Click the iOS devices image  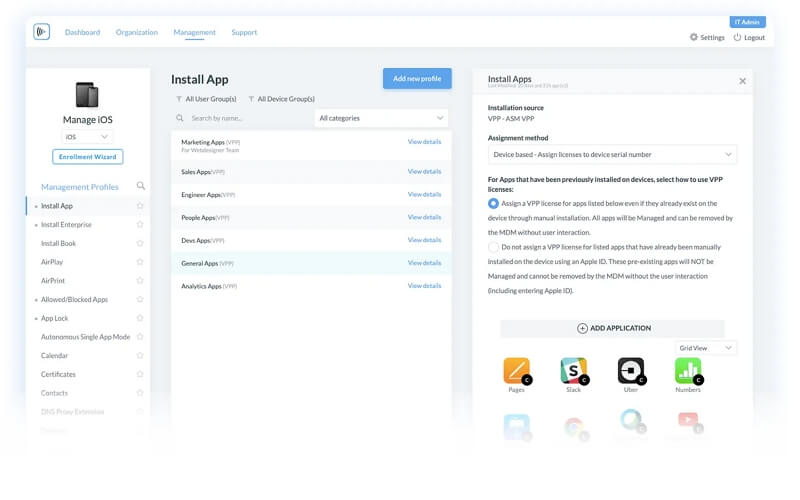point(87,95)
